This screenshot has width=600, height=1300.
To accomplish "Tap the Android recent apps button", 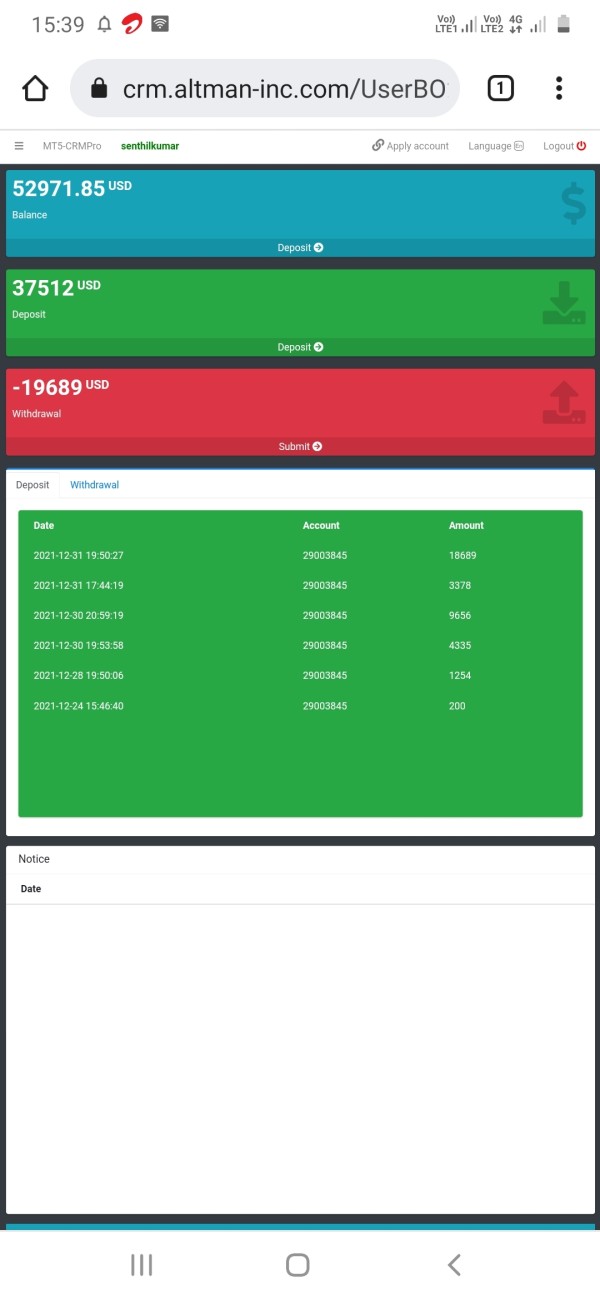I will (x=142, y=1265).
